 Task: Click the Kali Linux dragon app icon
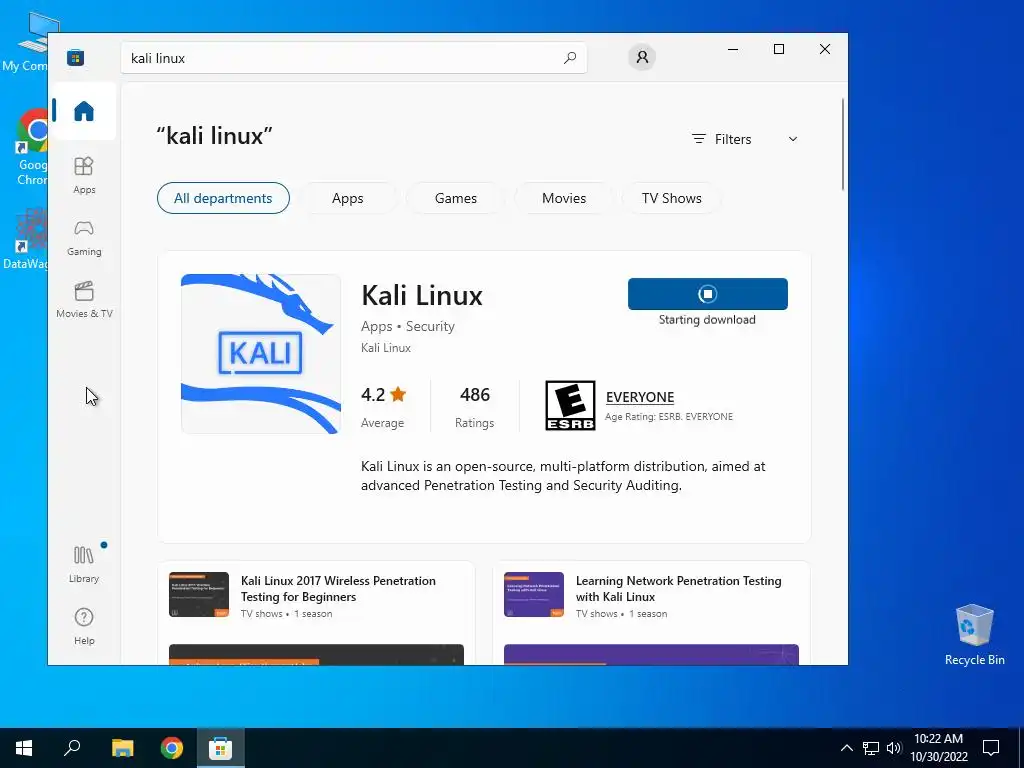(x=261, y=353)
